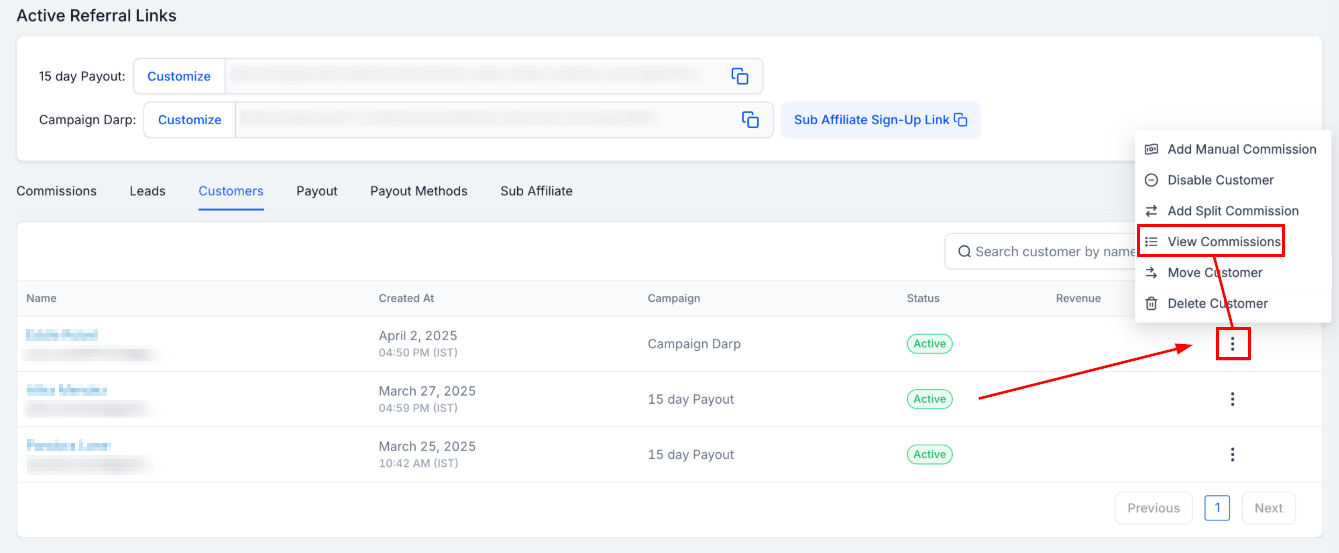Viewport: 1339px width, 553px height.
Task: Select Add Split Commission option
Action: pos(1232,211)
